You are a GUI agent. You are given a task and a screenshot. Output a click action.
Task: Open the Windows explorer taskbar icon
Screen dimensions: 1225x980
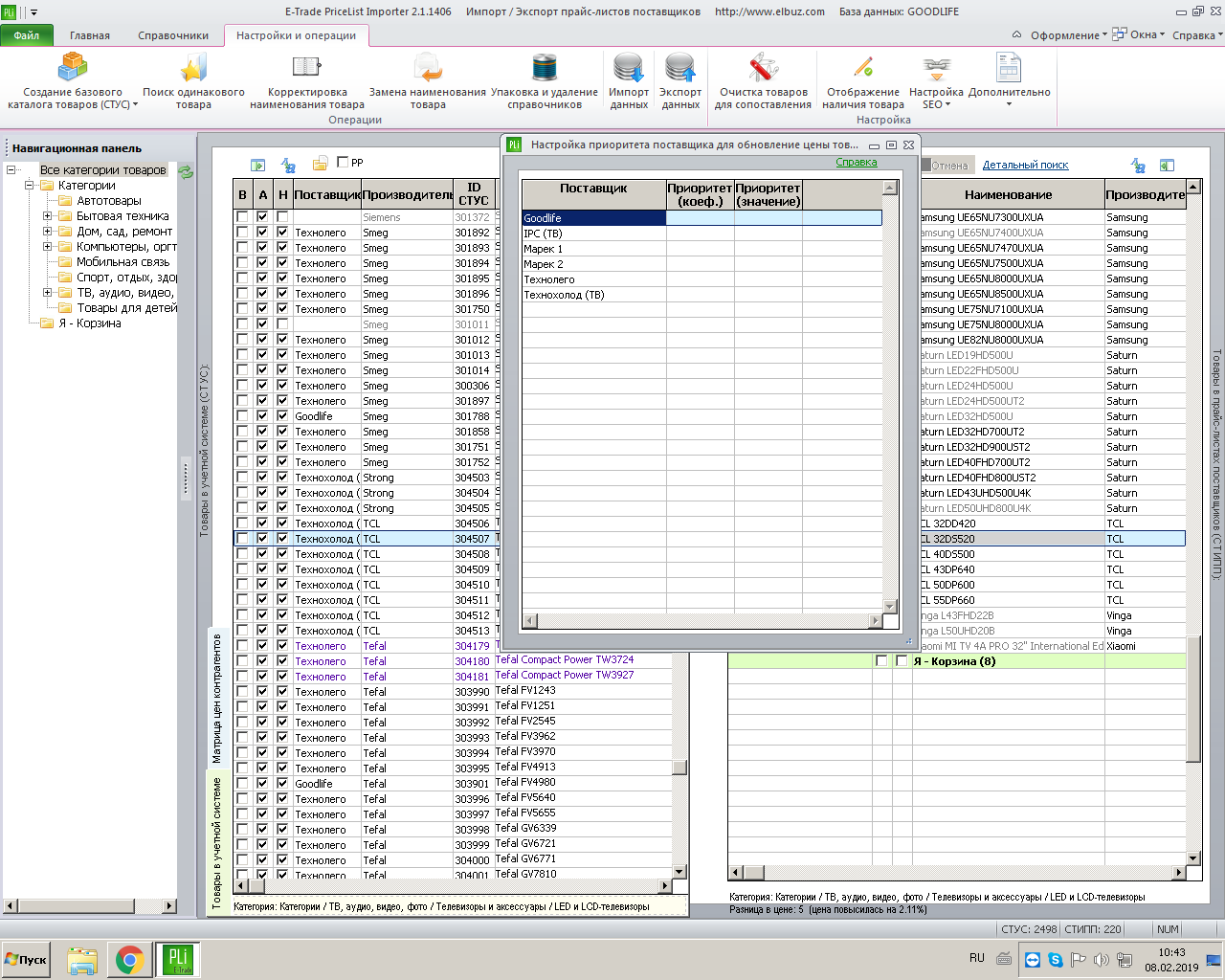82,960
